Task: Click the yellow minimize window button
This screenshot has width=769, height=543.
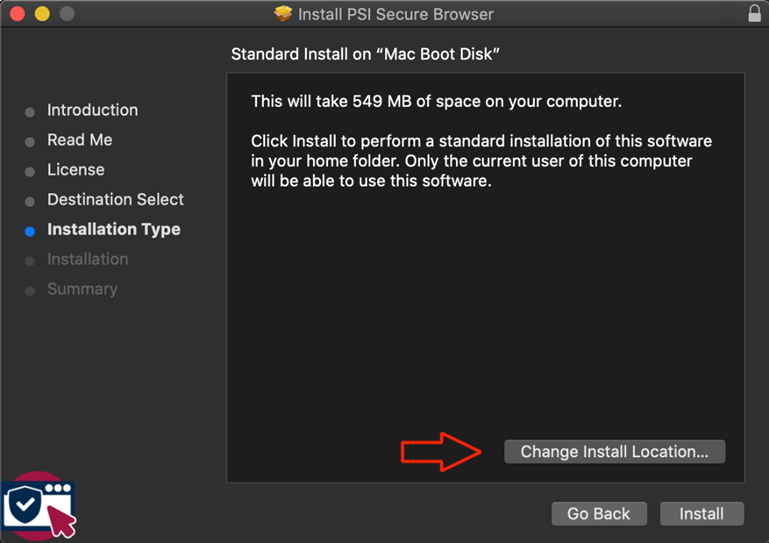Action: [x=42, y=14]
